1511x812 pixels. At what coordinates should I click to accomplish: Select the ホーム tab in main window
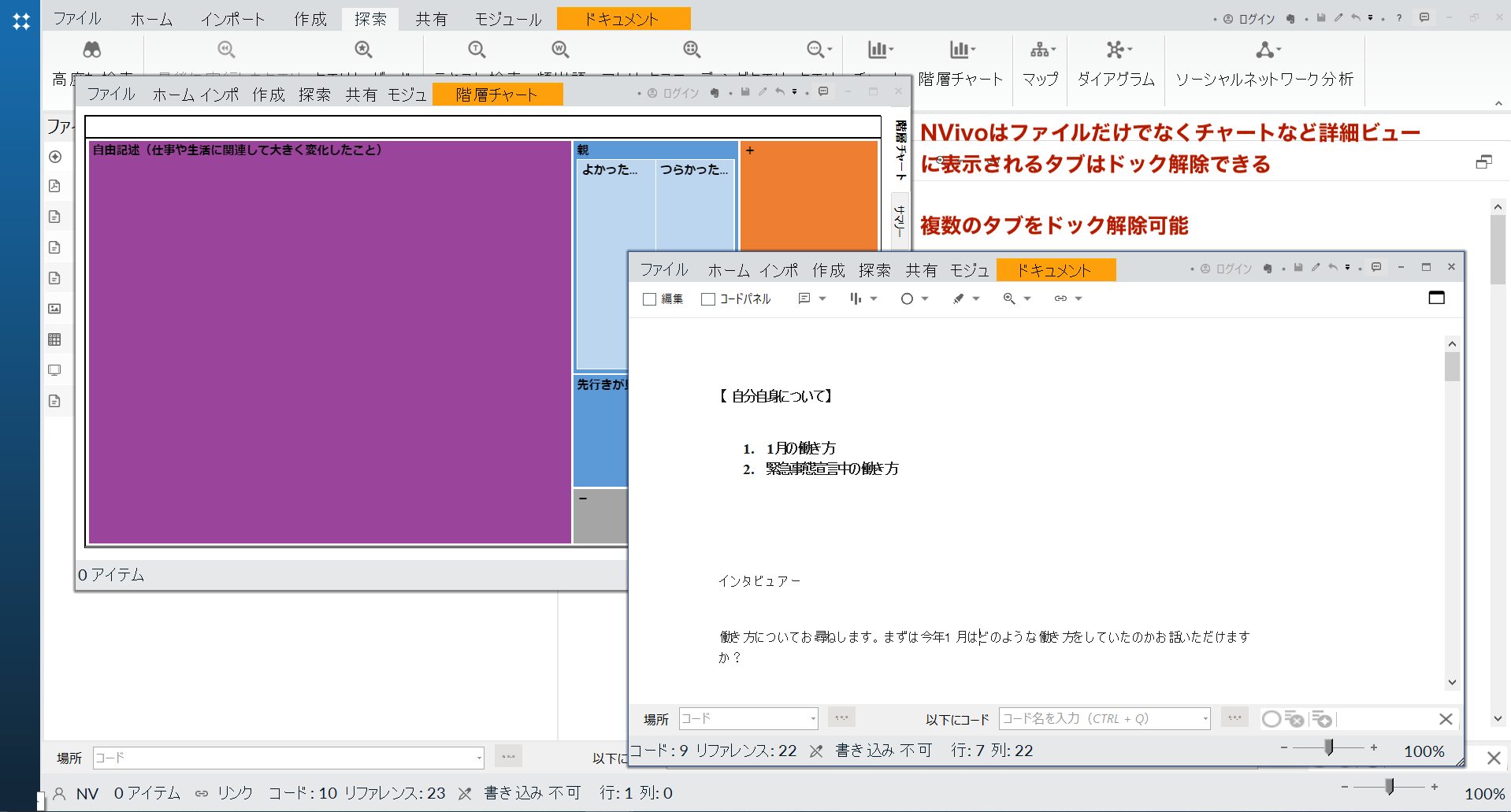pos(151,19)
